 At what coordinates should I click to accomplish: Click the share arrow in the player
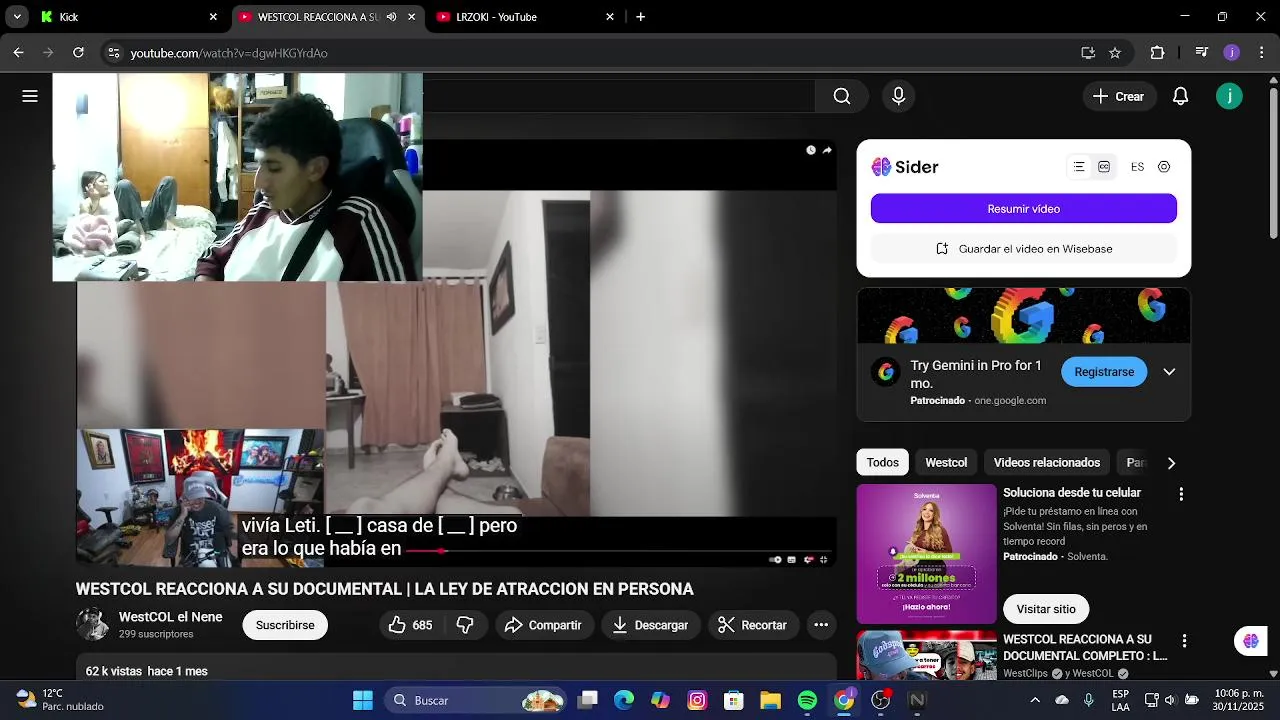pyautogui.click(x=827, y=150)
